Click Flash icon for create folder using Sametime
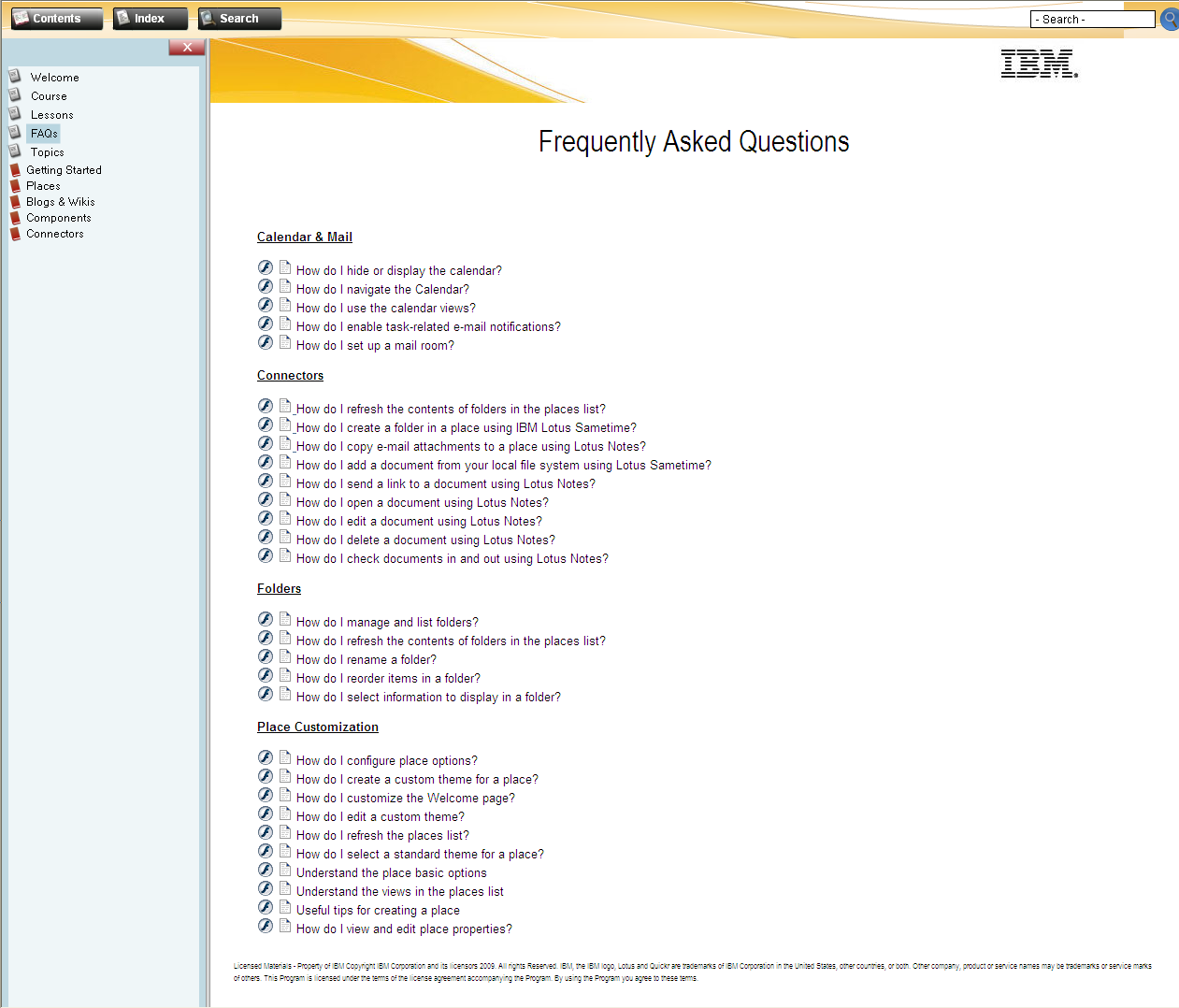Image resolution: width=1179 pixels, height=1008 pixels. [266, 425]
